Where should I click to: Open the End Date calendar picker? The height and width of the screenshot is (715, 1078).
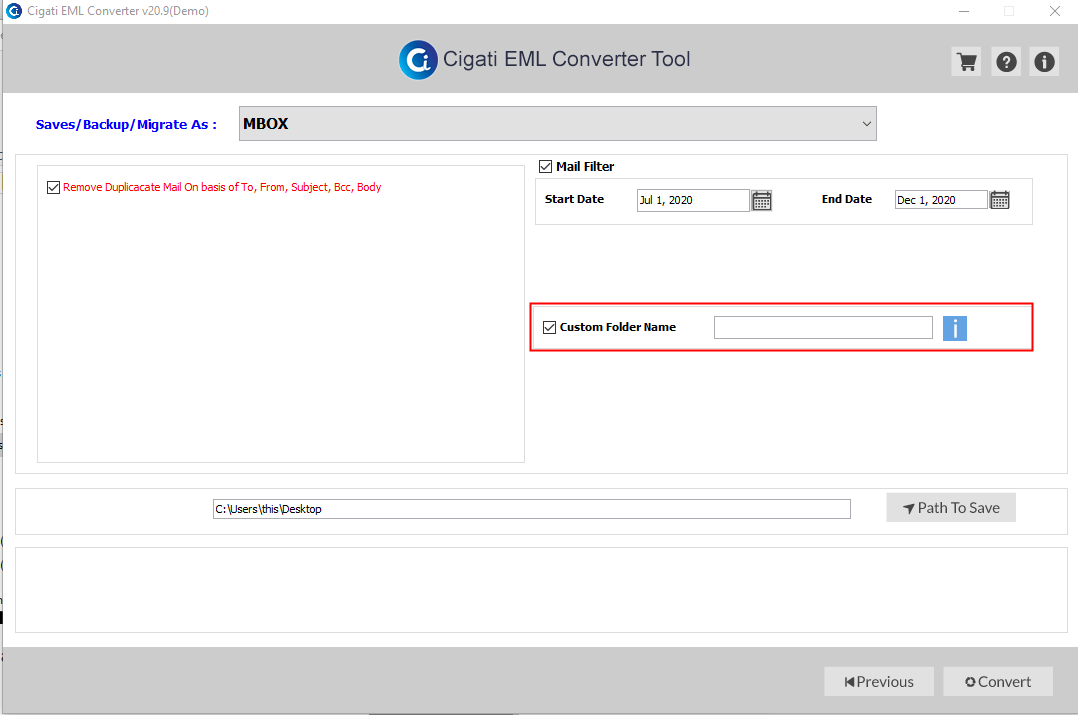(x=1000, y=200)
